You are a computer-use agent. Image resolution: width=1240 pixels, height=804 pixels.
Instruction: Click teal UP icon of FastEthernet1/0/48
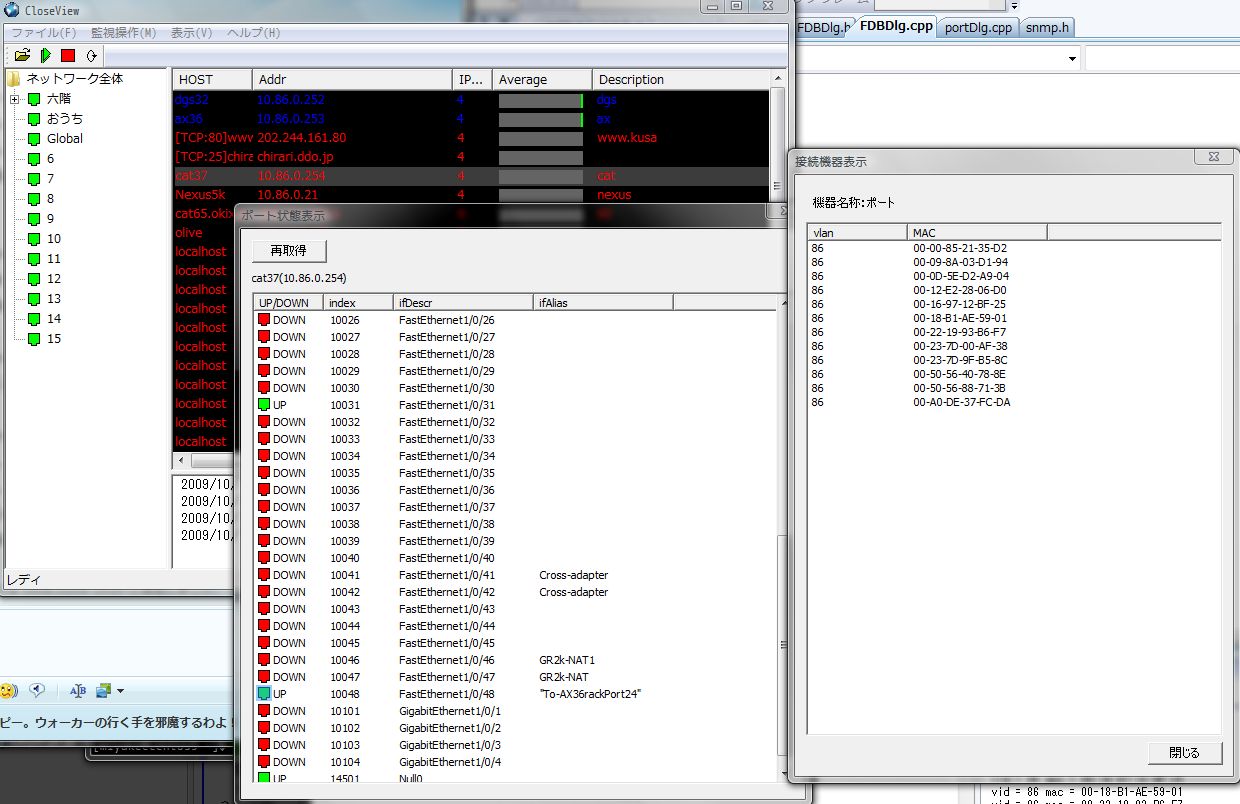[264, 694]
